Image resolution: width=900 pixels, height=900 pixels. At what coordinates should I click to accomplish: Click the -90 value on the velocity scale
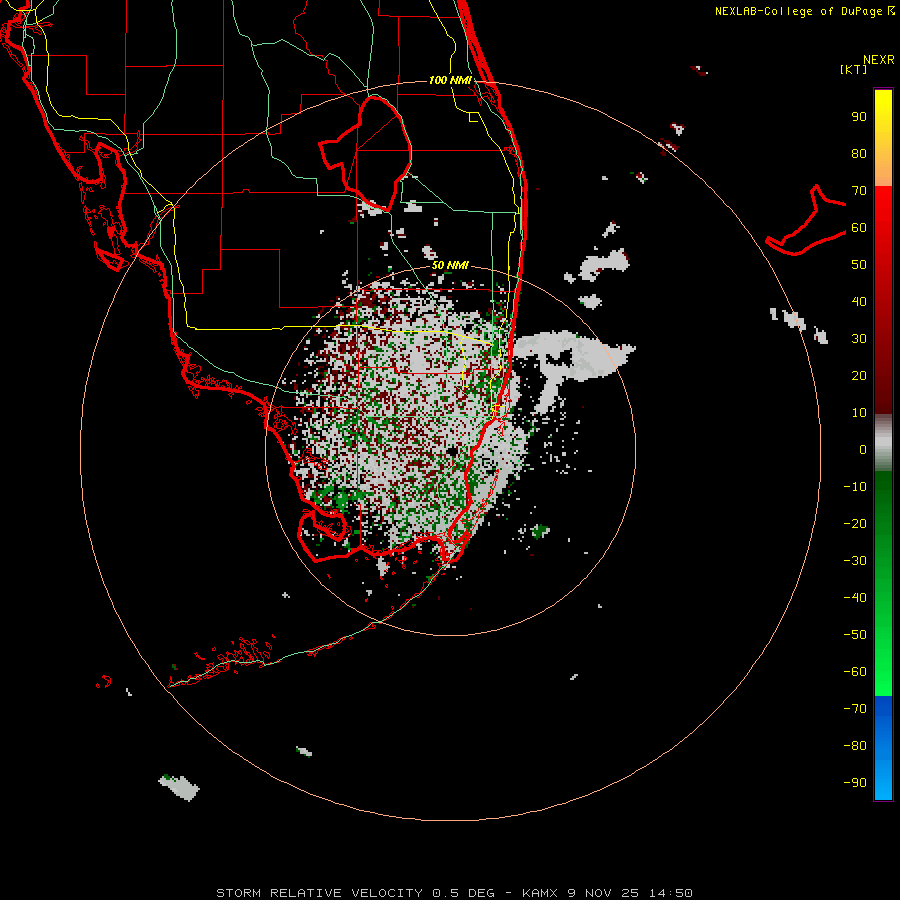pos(855,782)
